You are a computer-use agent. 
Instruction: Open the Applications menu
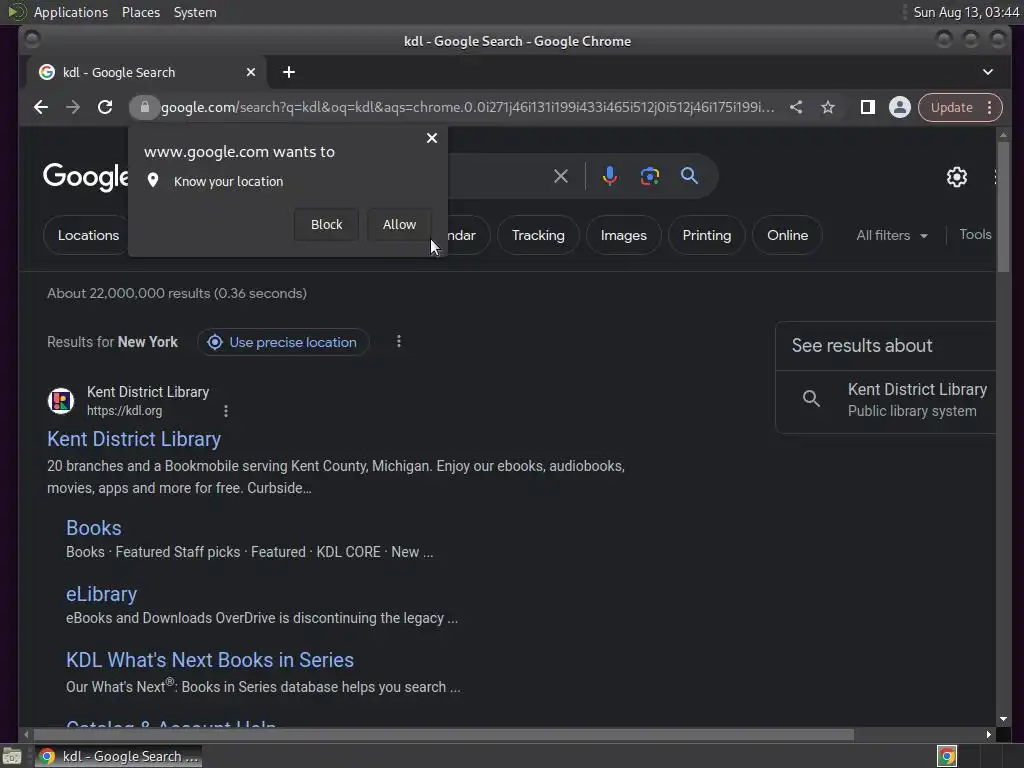pos(71,12)
